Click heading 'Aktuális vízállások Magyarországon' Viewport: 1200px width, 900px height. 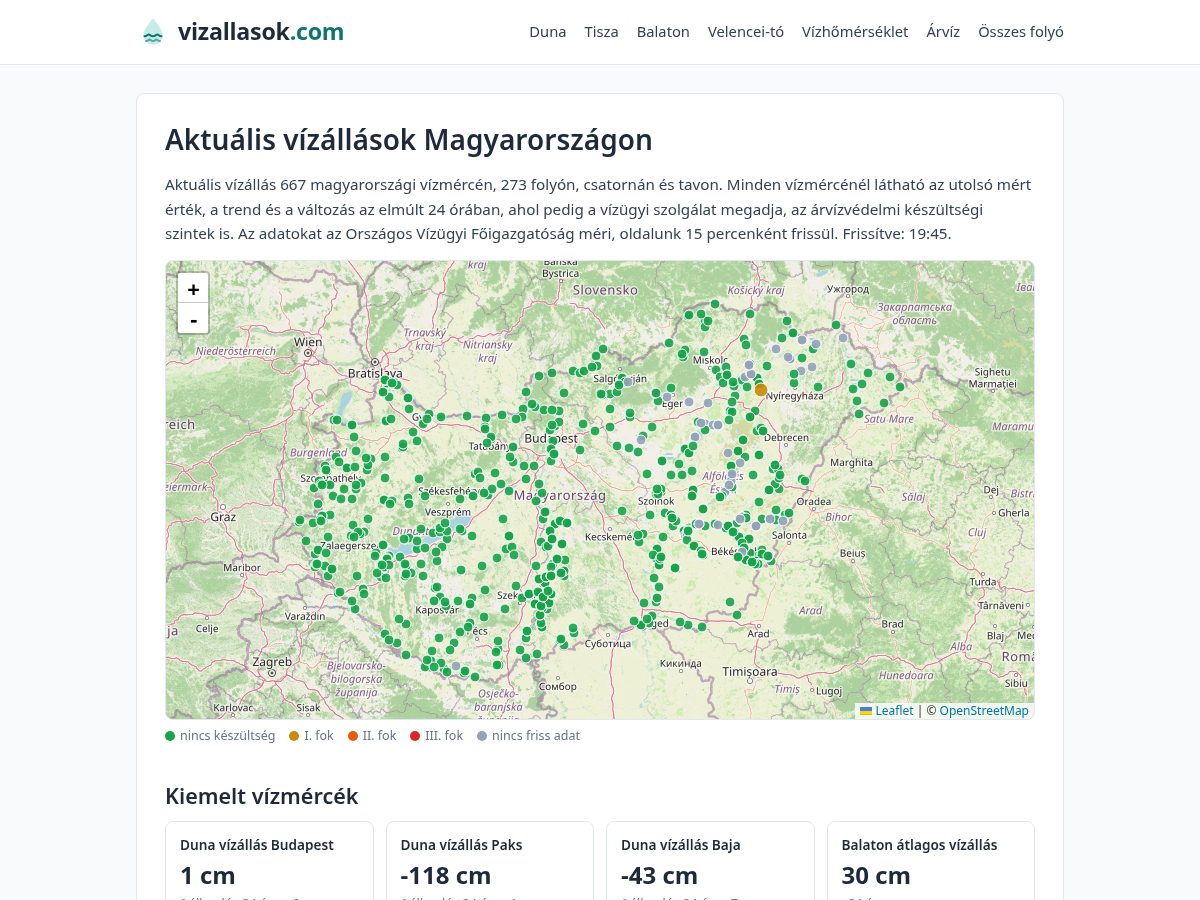click(409, 140)
